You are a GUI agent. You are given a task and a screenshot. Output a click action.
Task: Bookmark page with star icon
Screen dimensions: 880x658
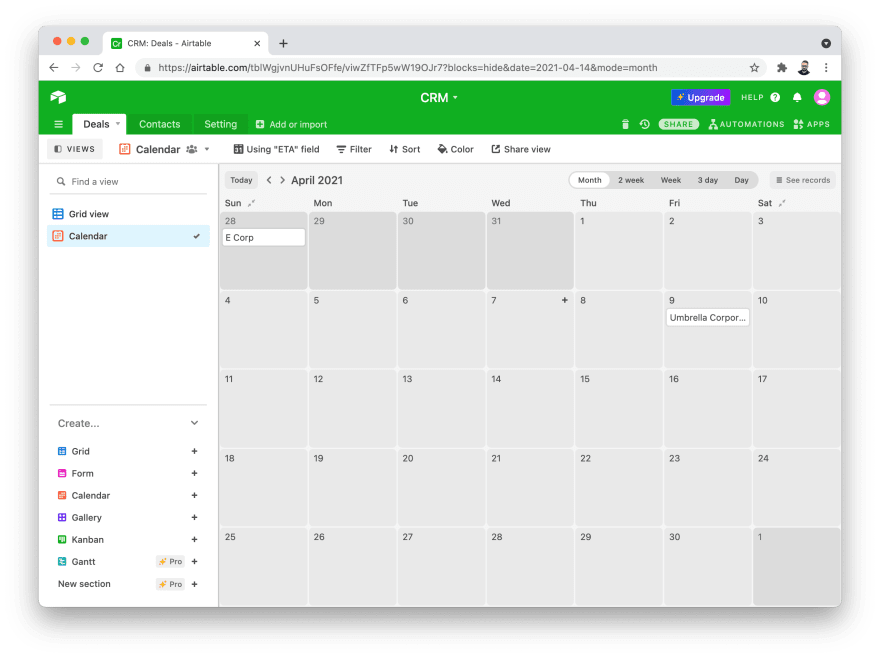point(754,67)
